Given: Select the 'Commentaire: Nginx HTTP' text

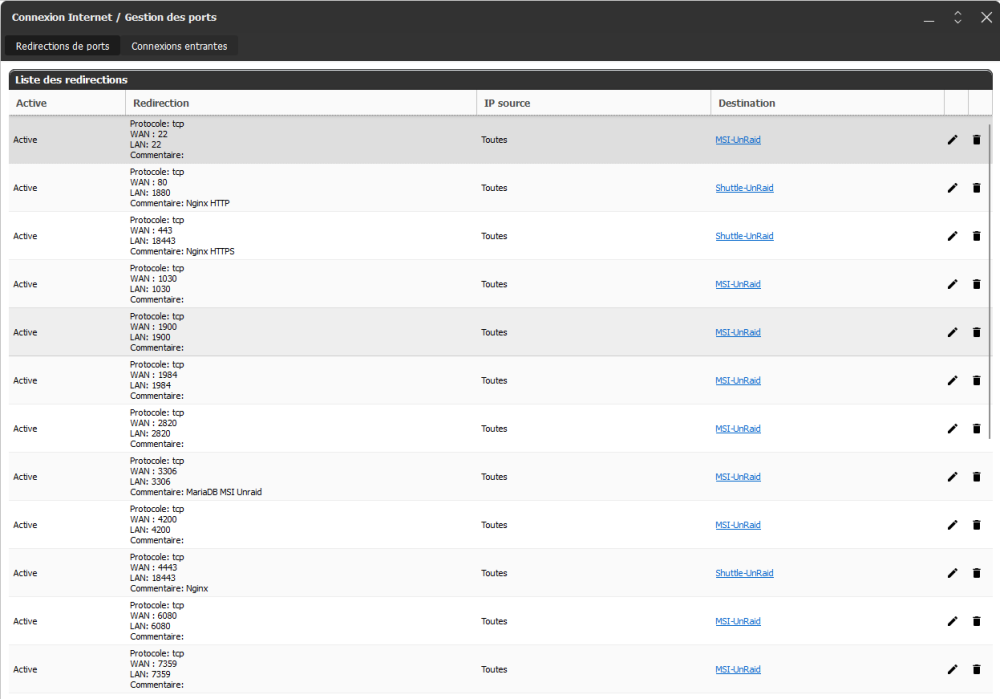Looking at the screenshot, I should click(x=180, y=203).
